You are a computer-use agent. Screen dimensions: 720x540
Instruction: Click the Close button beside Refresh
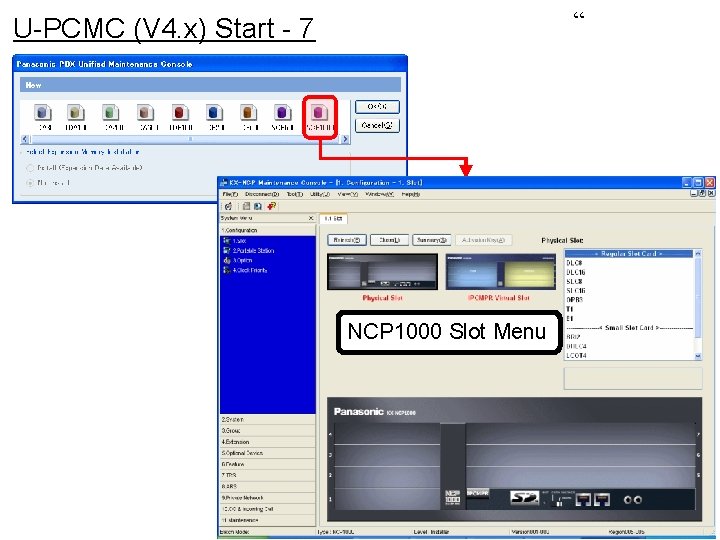[389, 240]
